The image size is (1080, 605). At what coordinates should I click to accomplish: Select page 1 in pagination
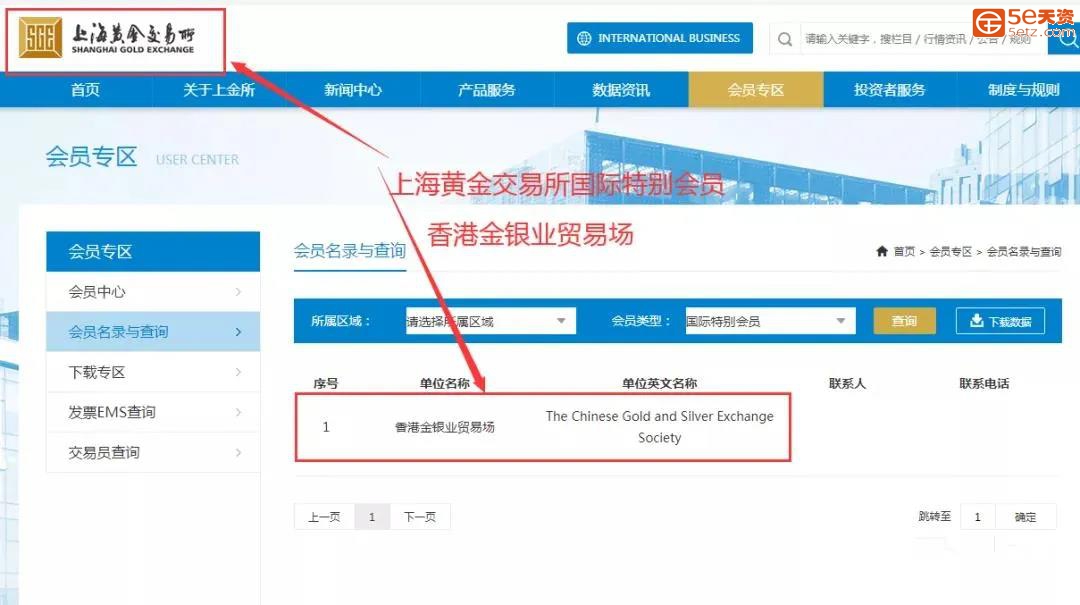(372, 517)
